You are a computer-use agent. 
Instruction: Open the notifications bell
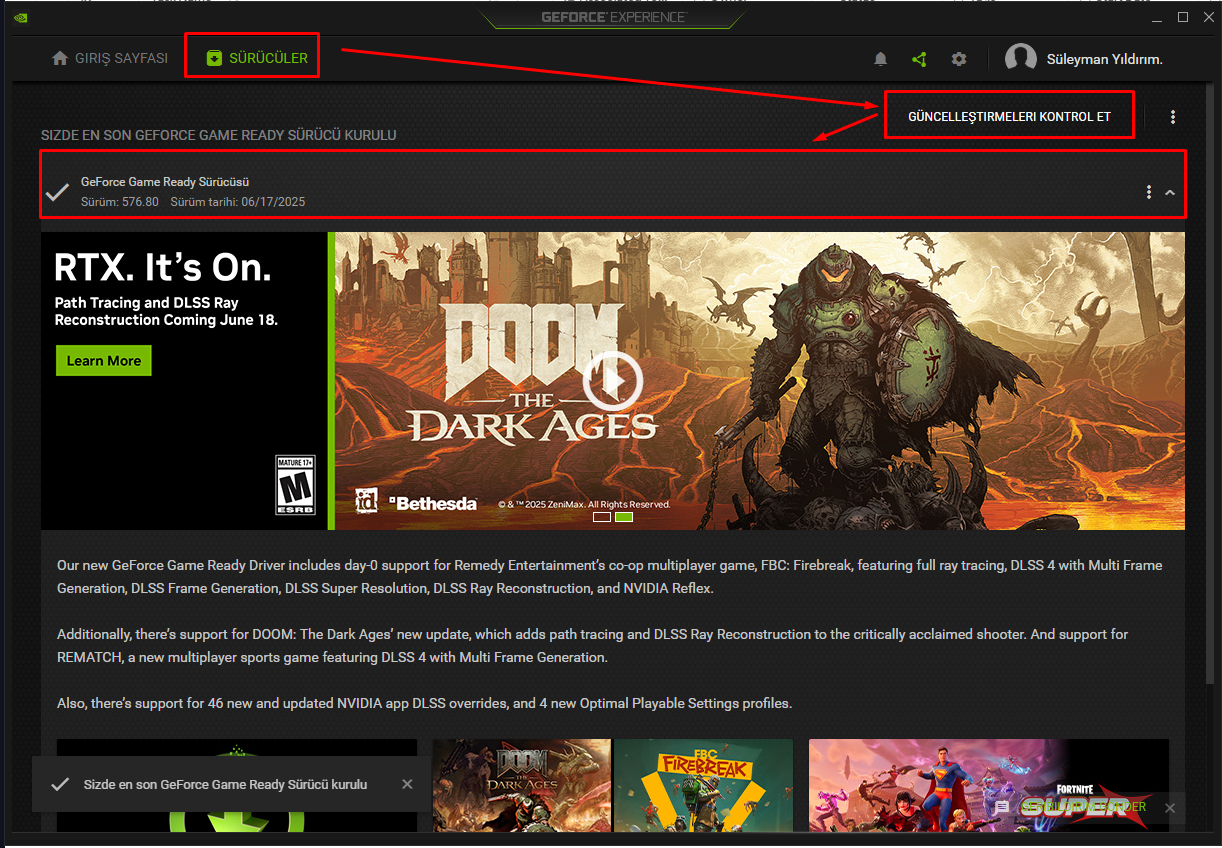881,59
